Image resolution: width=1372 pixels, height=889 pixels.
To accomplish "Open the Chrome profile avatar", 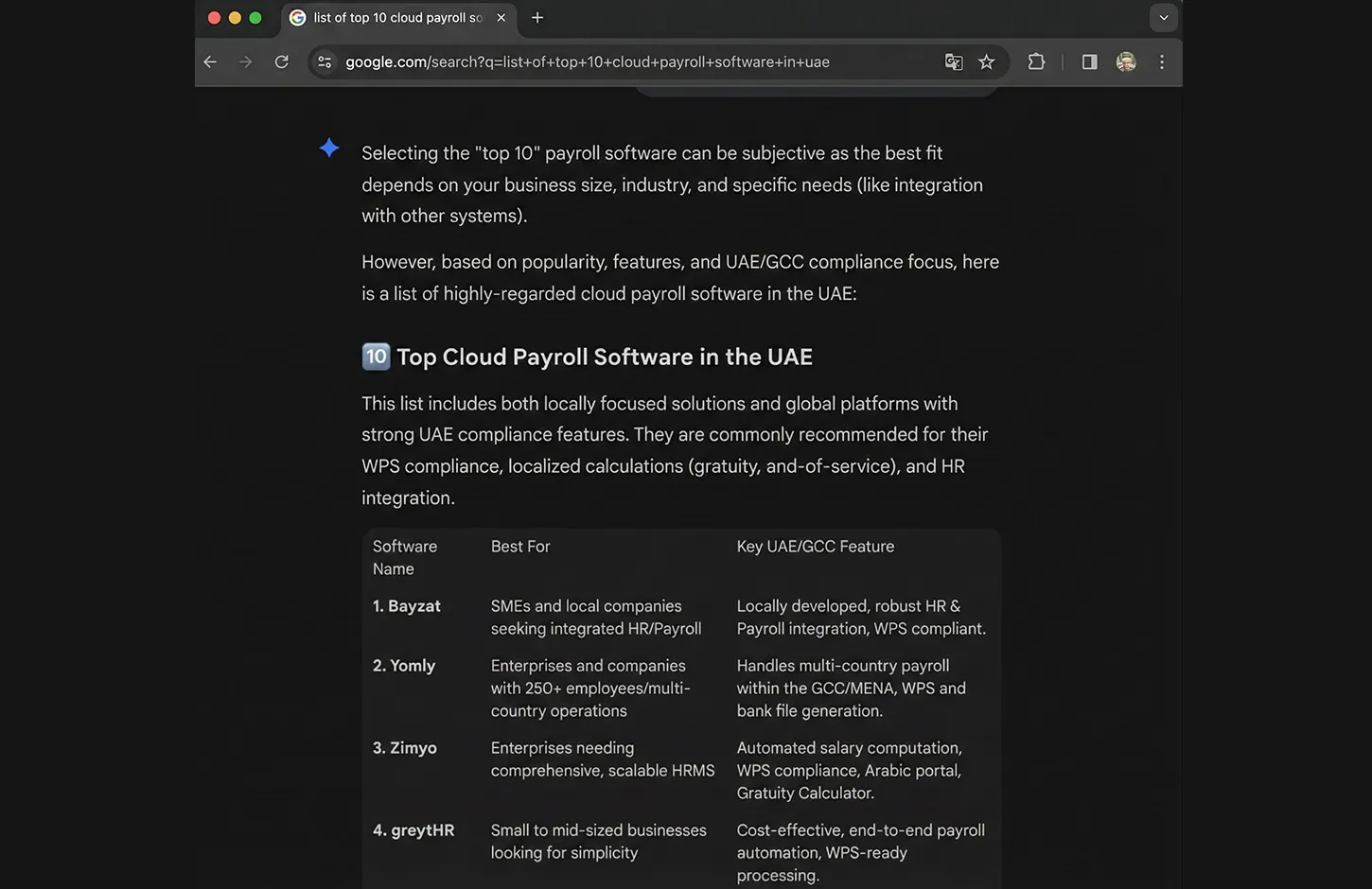I will point(1126,62).
